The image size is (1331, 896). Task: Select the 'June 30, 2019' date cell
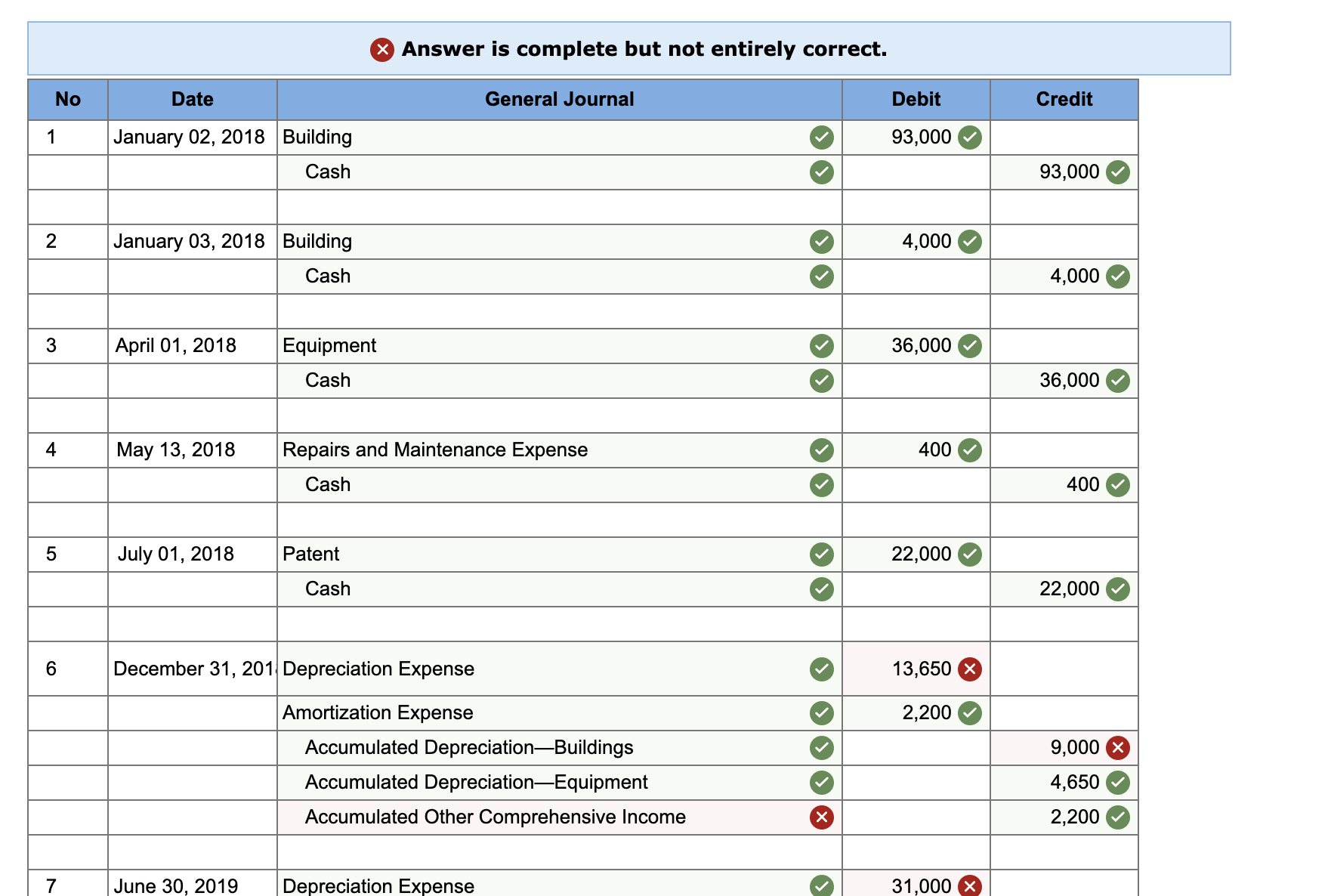pyautogui.click(x=193, y=885)
